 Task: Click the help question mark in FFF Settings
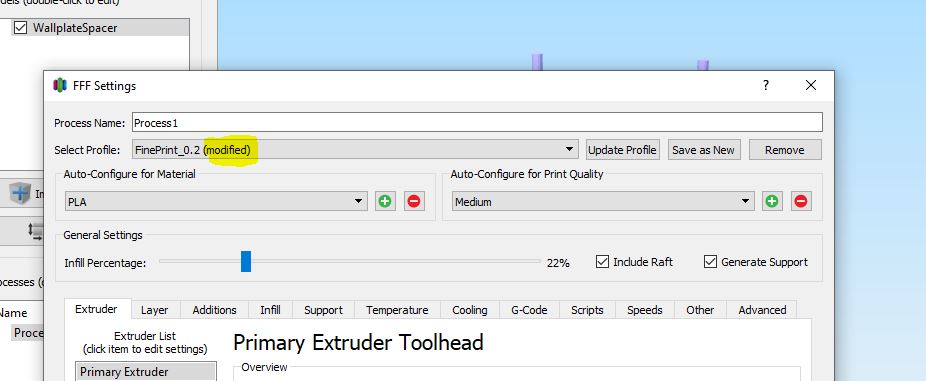click(x=765, y=85)
